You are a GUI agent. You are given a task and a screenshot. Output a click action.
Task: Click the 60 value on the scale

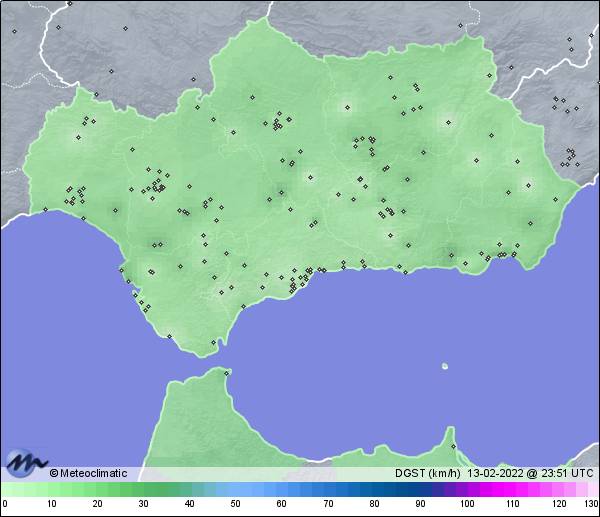[x=282, y=504]
